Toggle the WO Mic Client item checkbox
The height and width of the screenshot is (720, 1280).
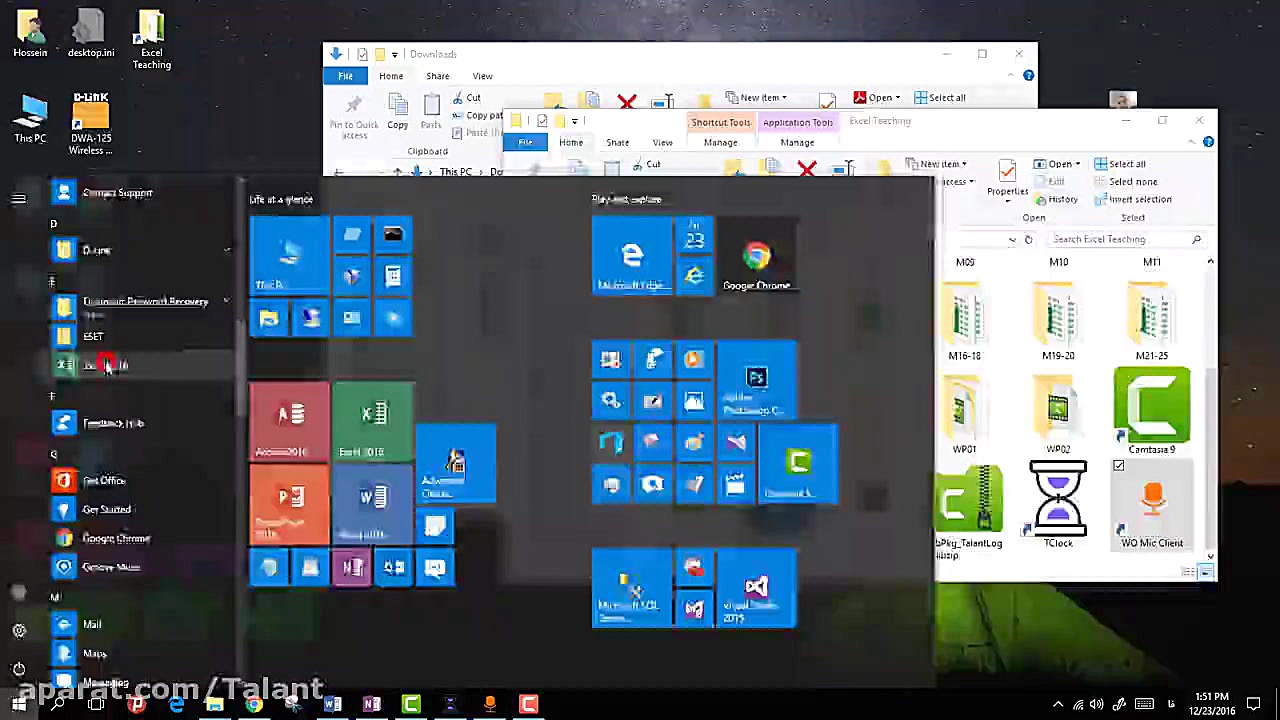point(1118,466)
